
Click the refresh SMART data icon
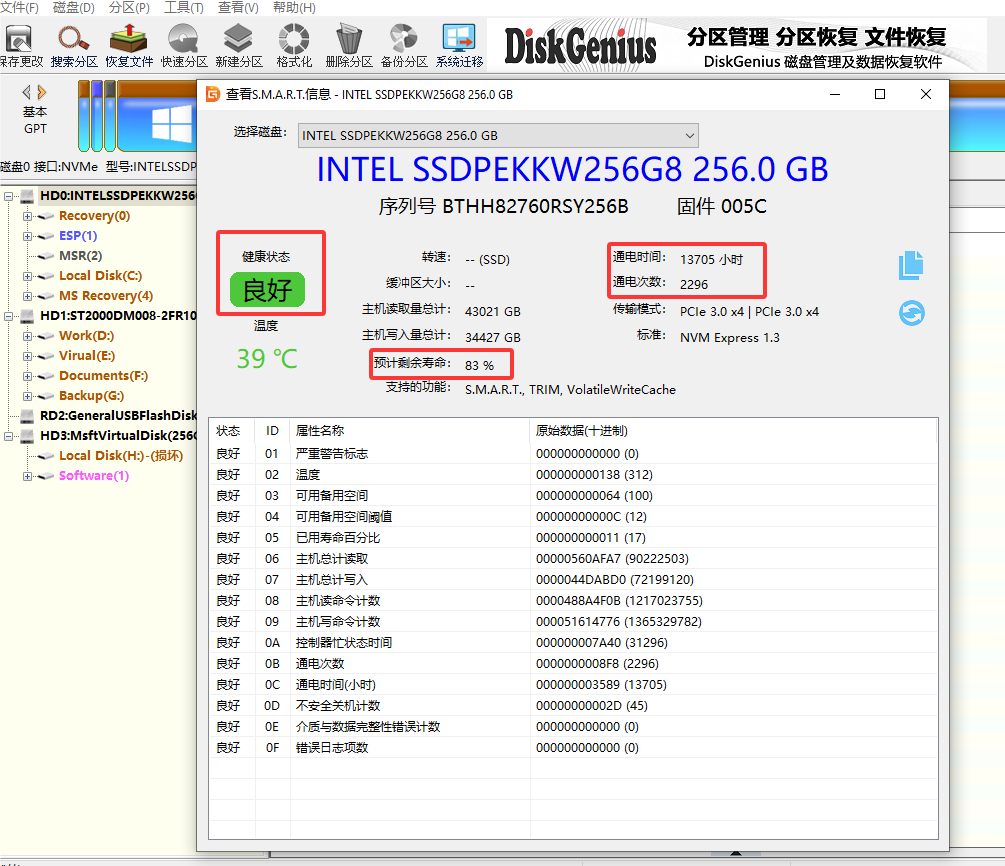point(911,313)
